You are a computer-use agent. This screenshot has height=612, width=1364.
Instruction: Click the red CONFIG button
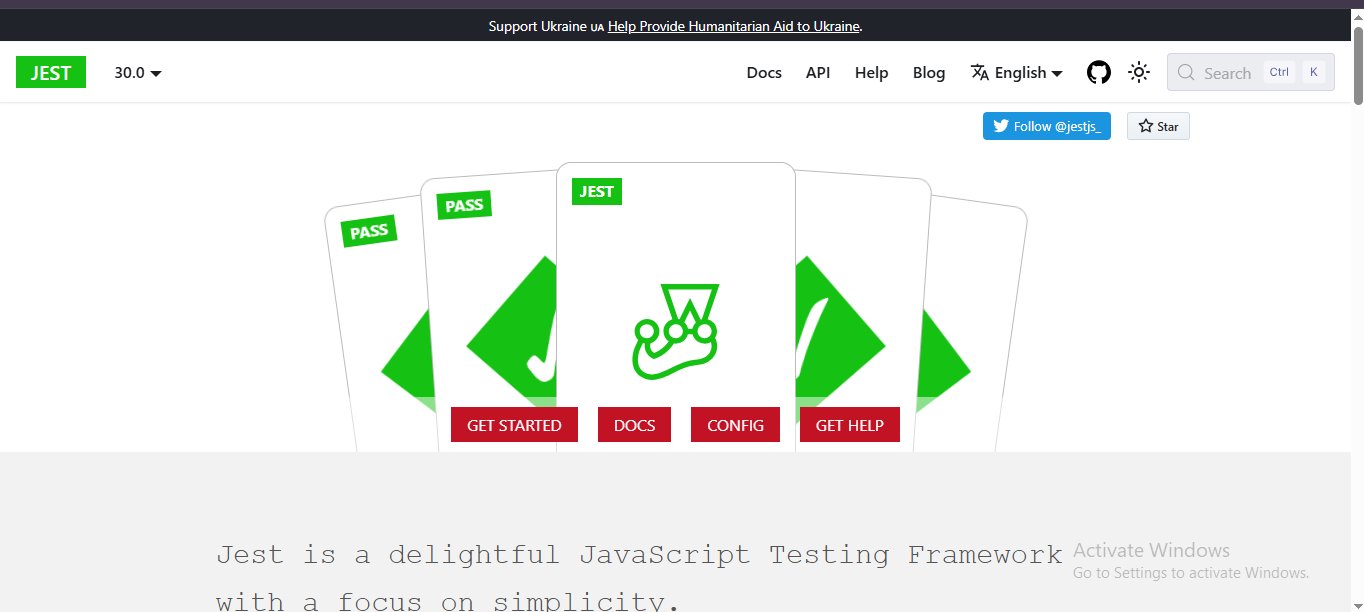click(735, 425)
